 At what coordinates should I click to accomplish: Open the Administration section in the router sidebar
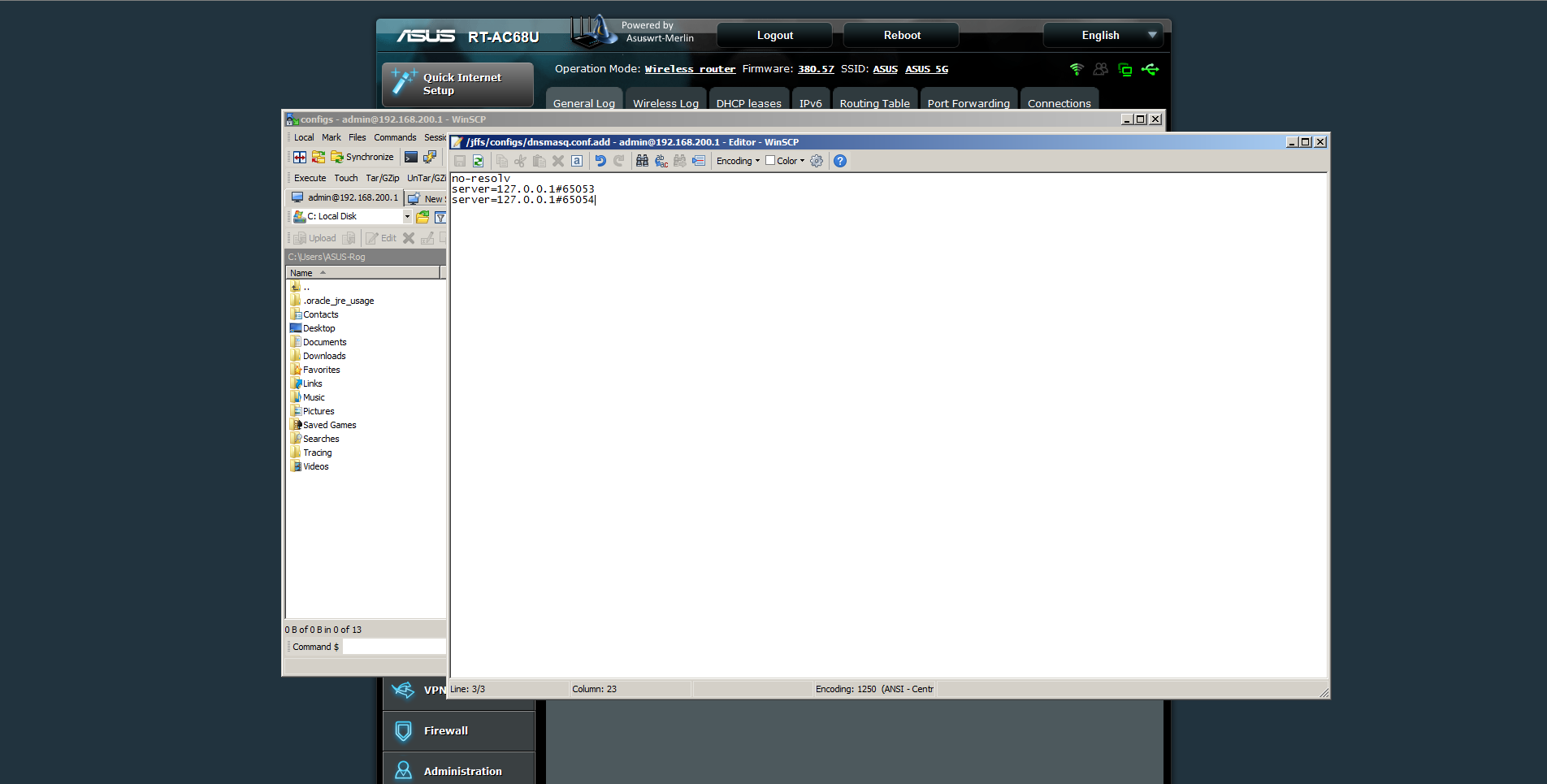pos(458,770)
